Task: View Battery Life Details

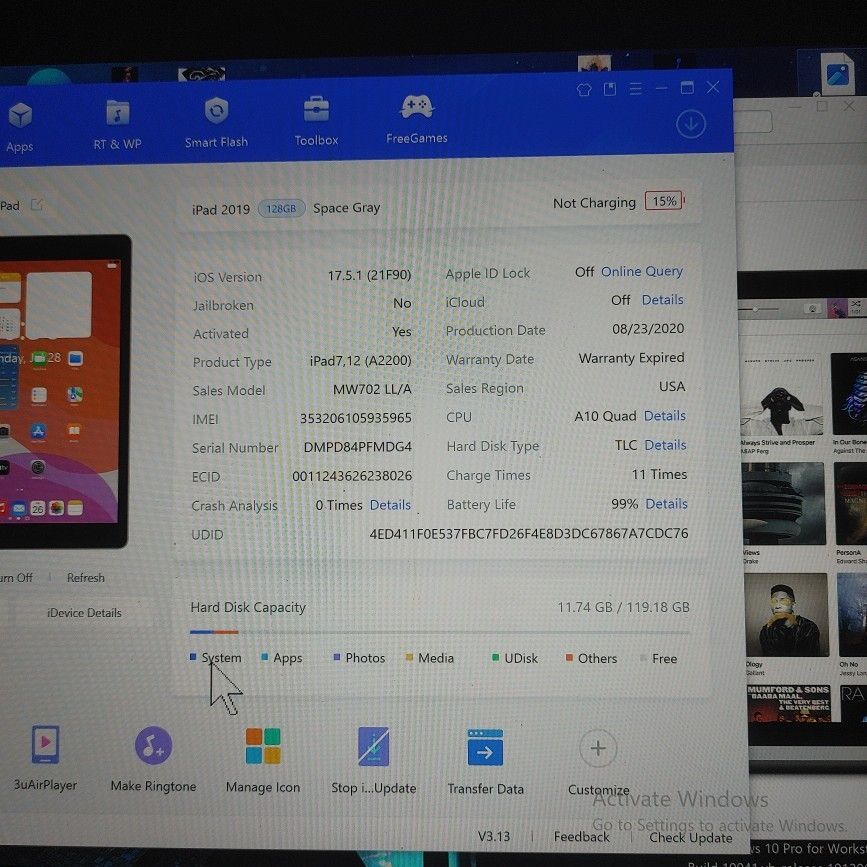Action: pyautogui.click(x=667, y=504)
